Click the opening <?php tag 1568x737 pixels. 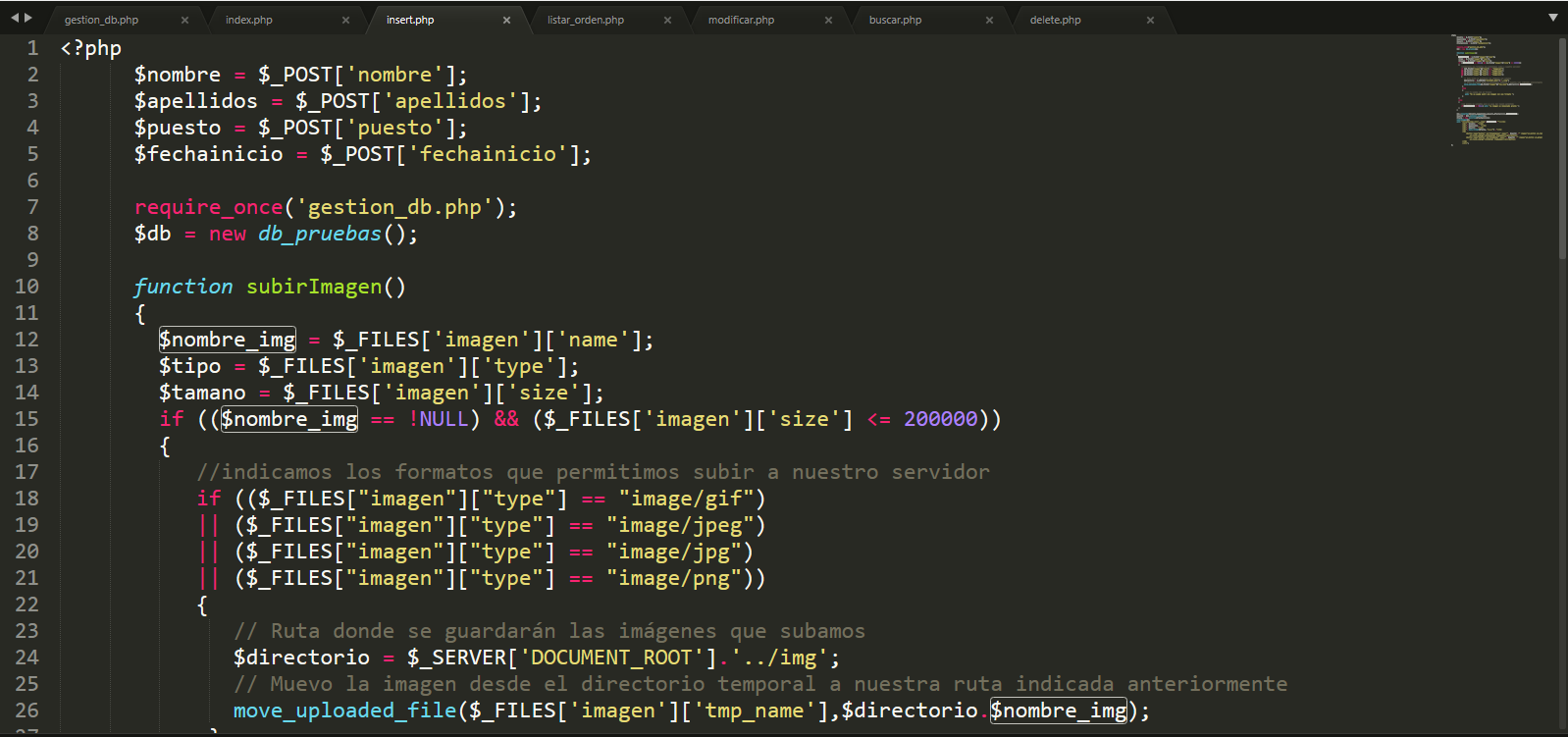91,49
